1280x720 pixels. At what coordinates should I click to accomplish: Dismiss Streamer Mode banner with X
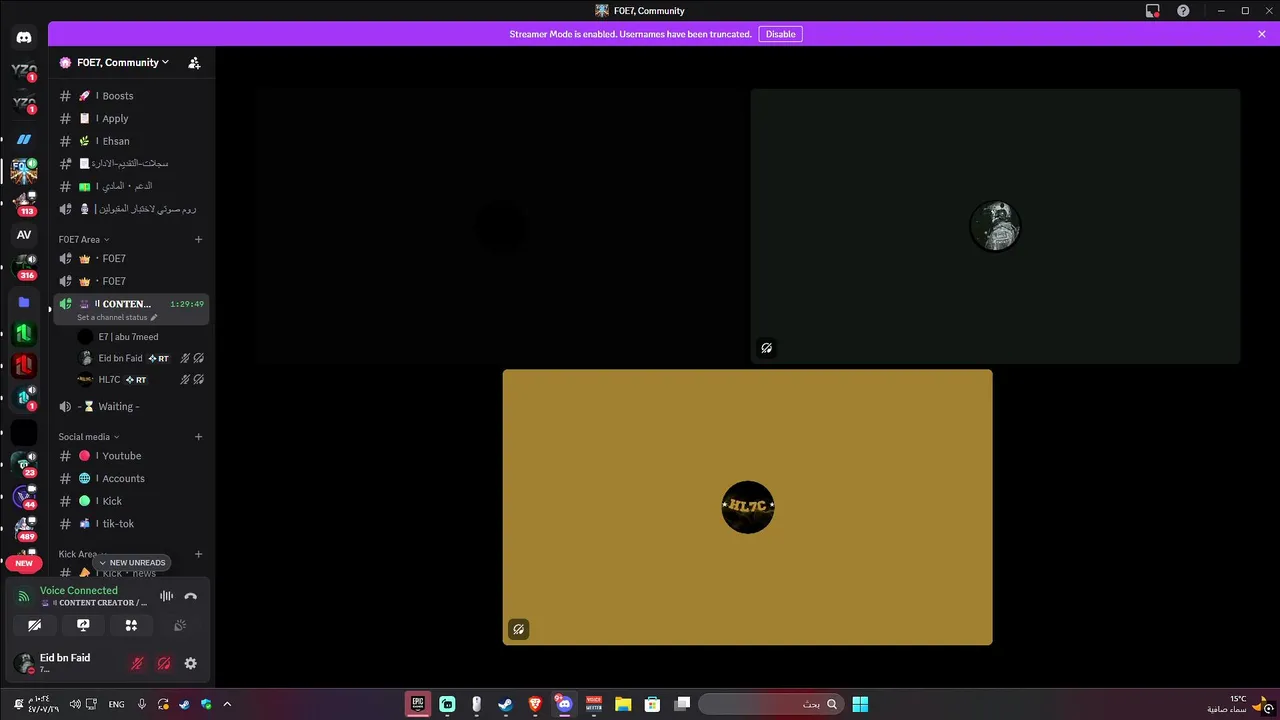pyautogui.click(x=1262, y=34)
